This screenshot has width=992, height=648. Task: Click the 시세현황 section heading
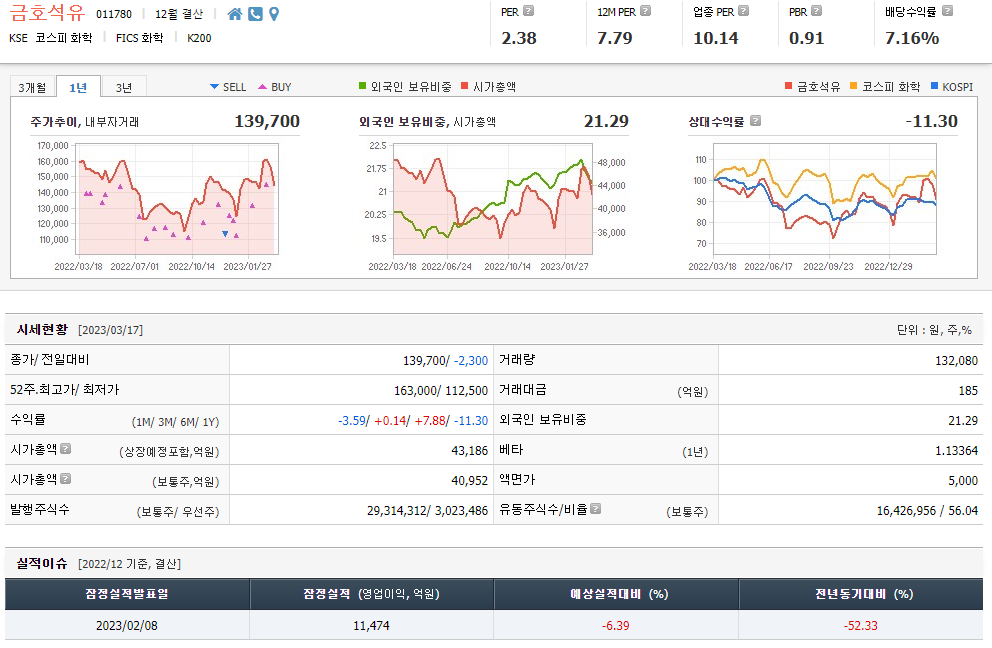pyautogui.click(x=42, y=329)
